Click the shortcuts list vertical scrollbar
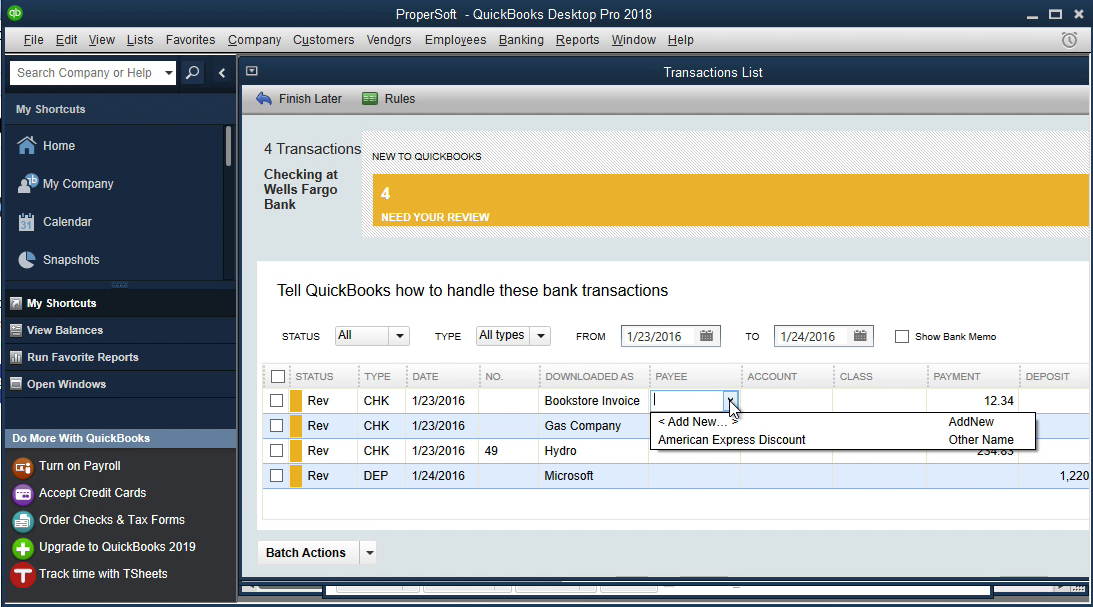 pos(228,146)
